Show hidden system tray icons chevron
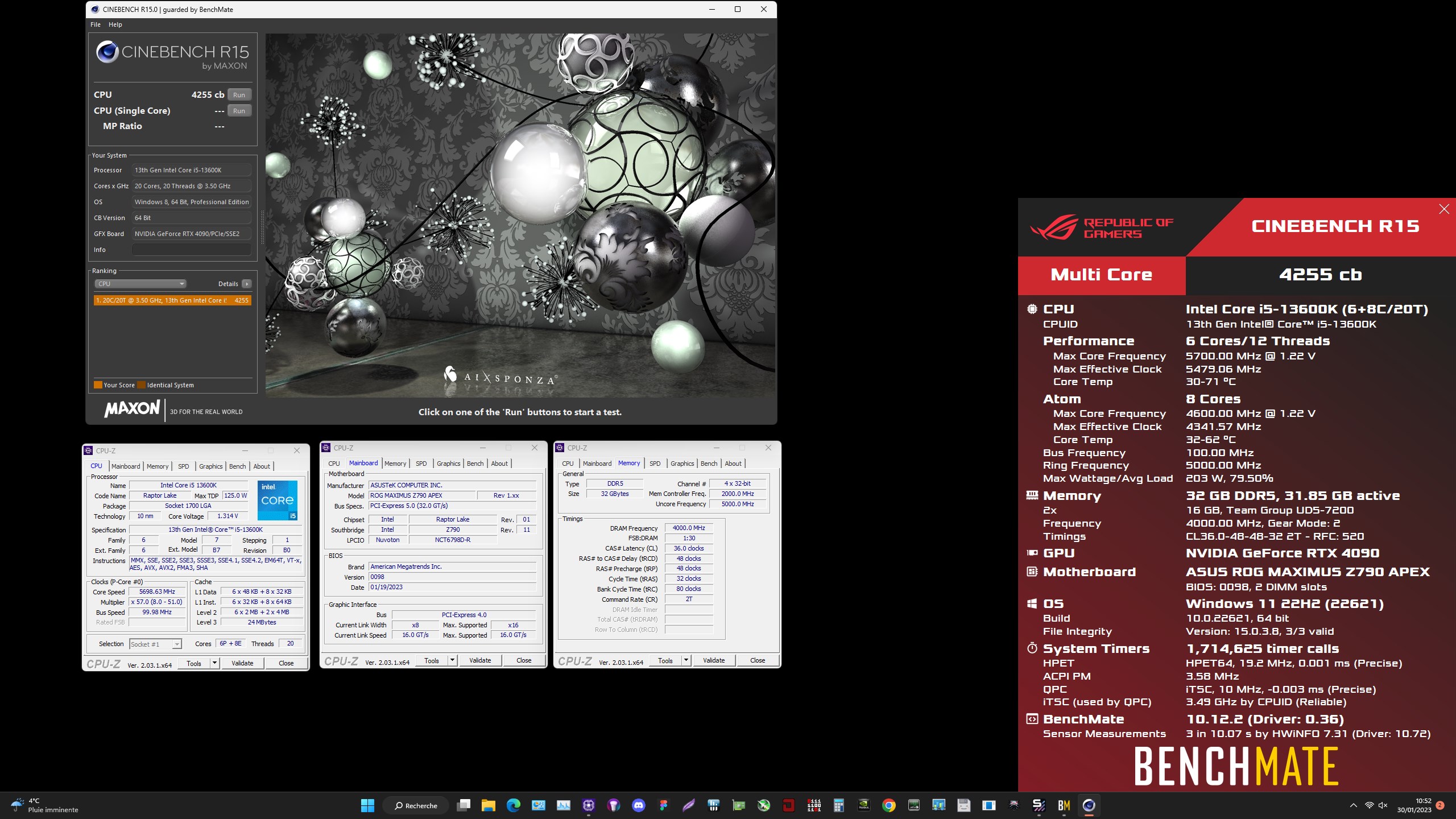This screenshot has width=1456, height=819. pyautogui.click(x=1354, y=805)
